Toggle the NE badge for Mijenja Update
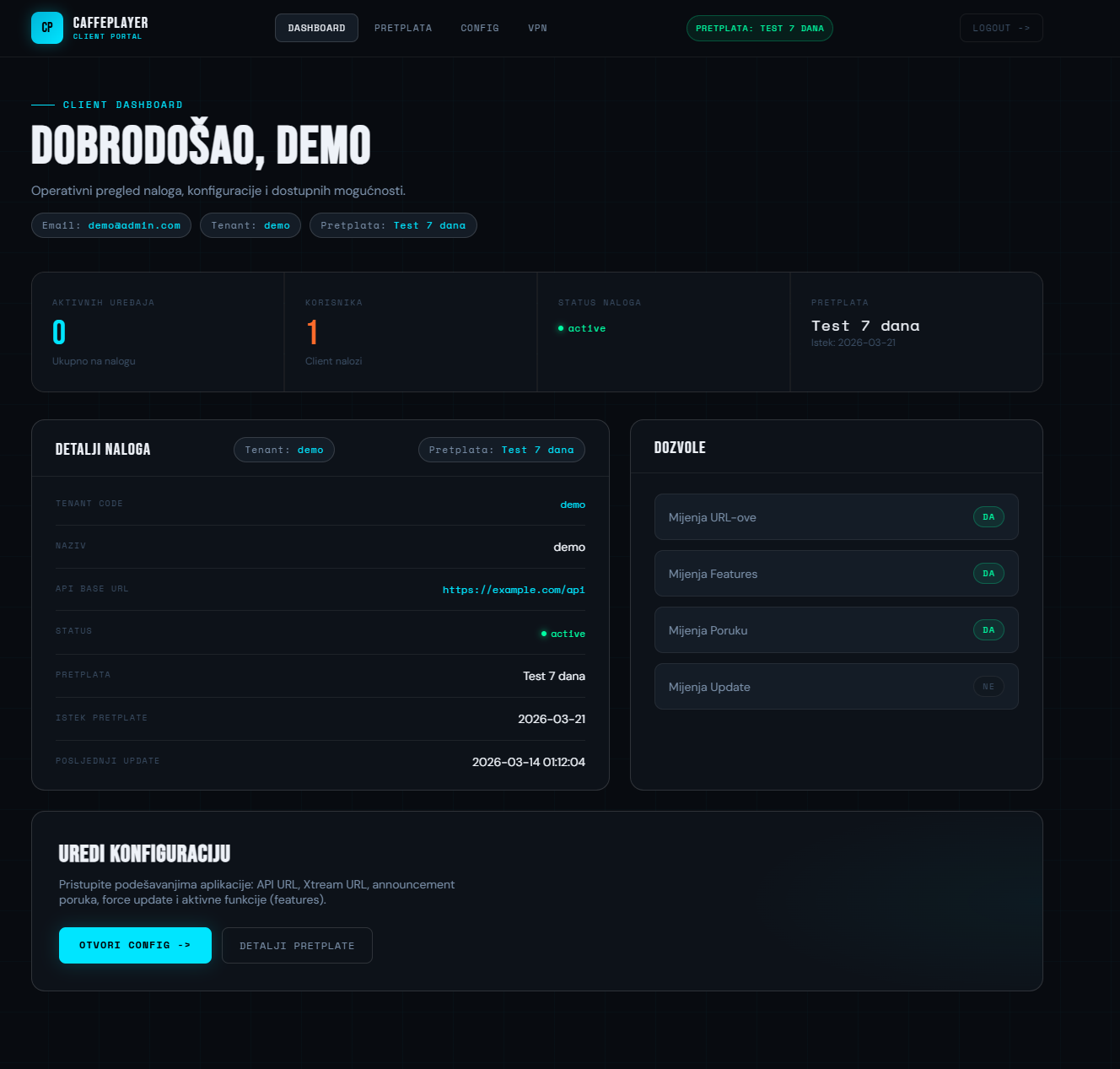 coord(988,687)
